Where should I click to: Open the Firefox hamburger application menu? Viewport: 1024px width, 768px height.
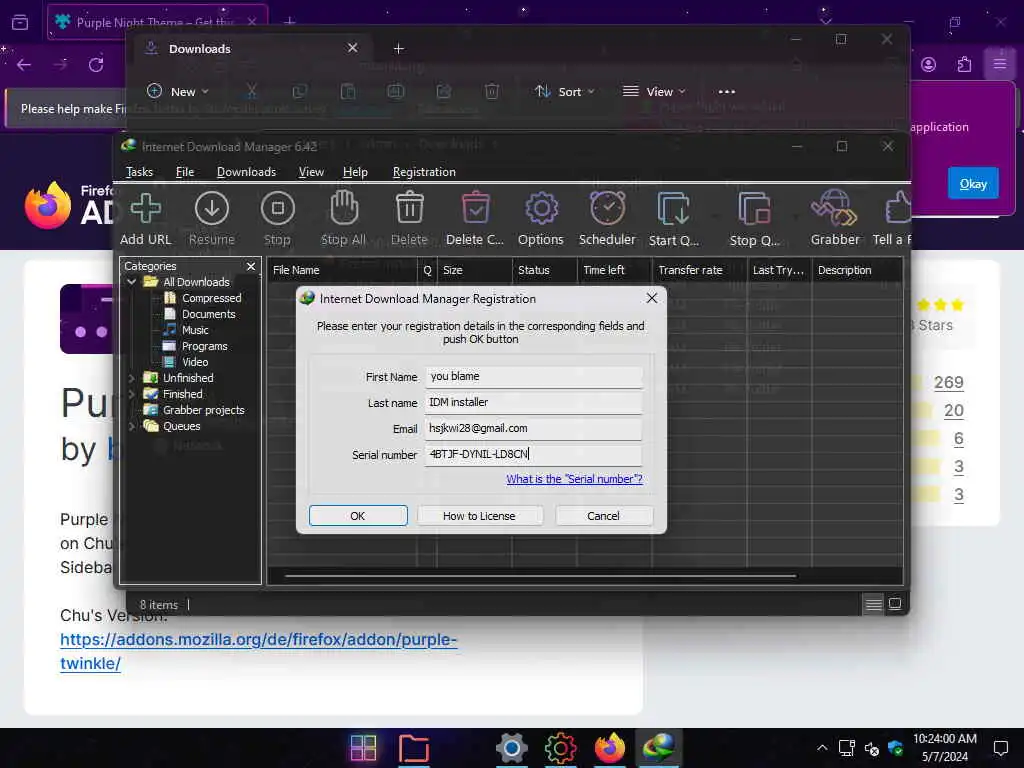tap(1000, 64)
